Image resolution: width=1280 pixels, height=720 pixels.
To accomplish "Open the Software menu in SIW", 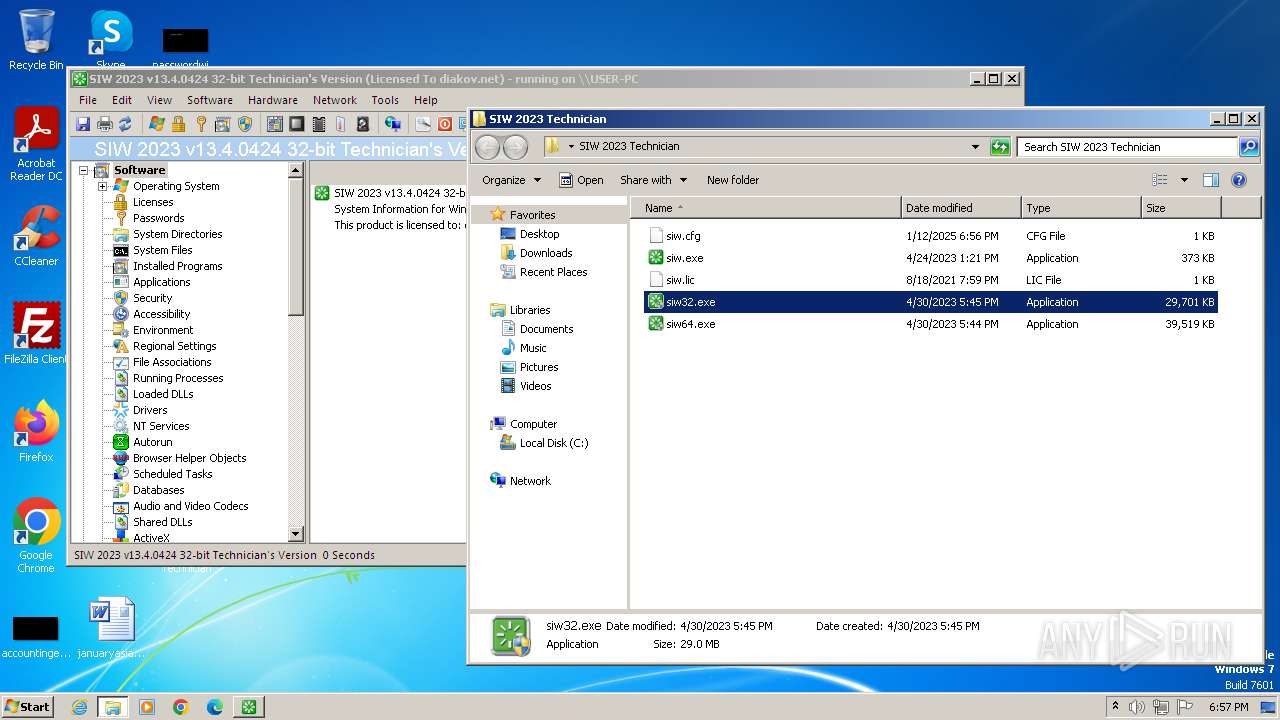I will point(210,100).
